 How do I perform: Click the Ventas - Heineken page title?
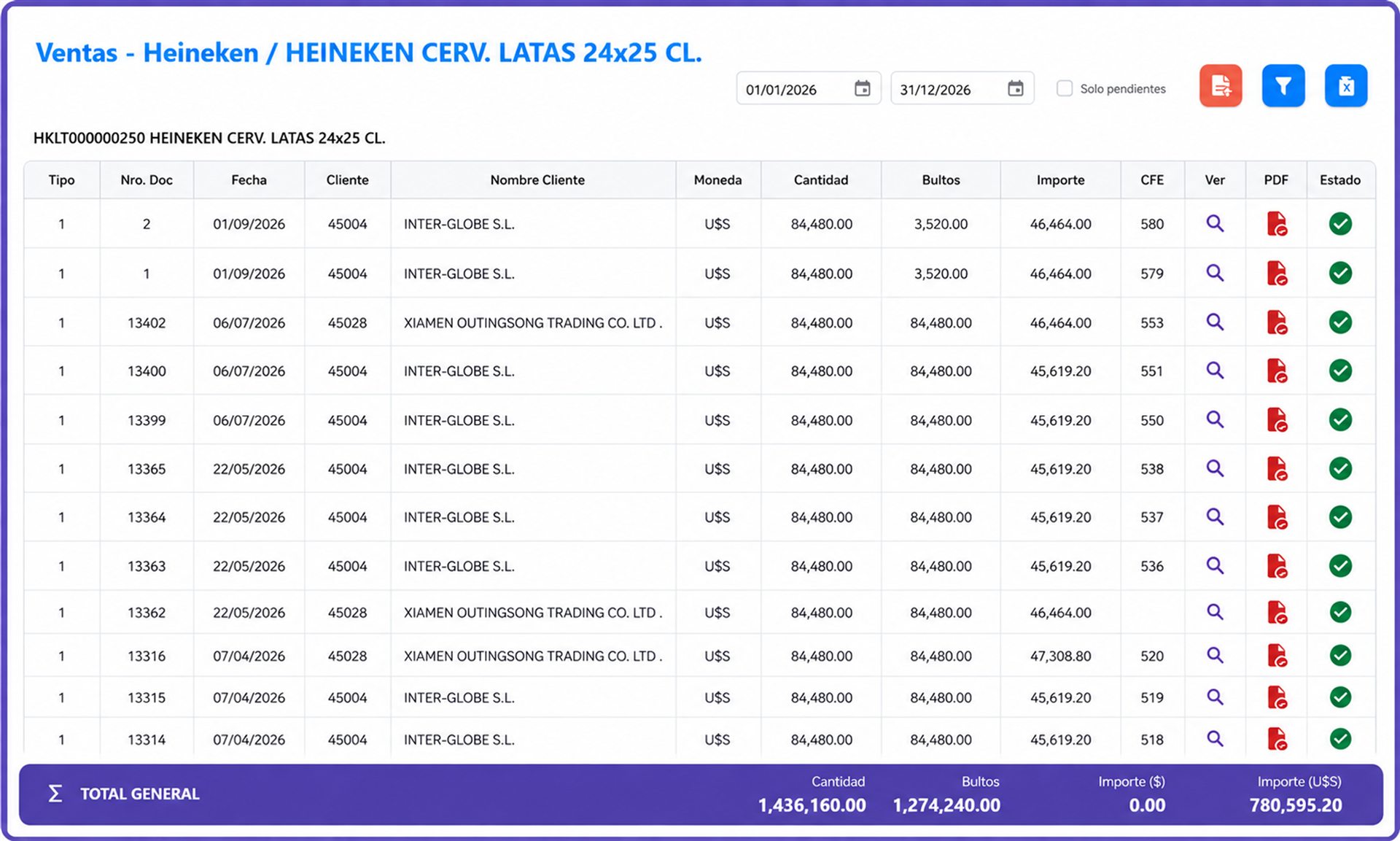[x=368, y=53]
